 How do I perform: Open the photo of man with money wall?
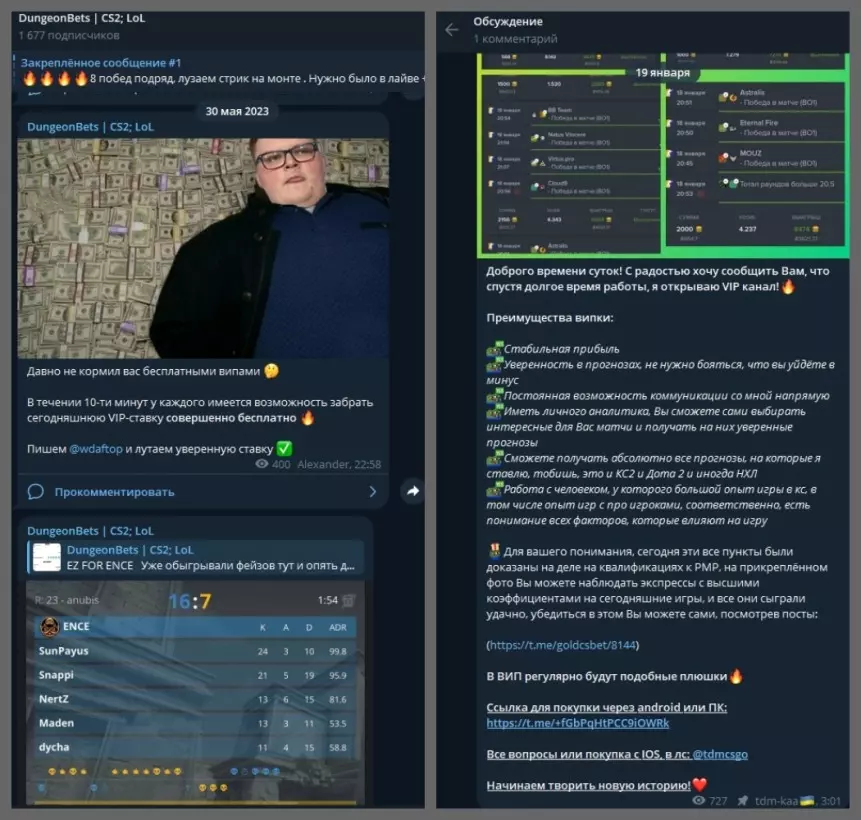[203, 248]
